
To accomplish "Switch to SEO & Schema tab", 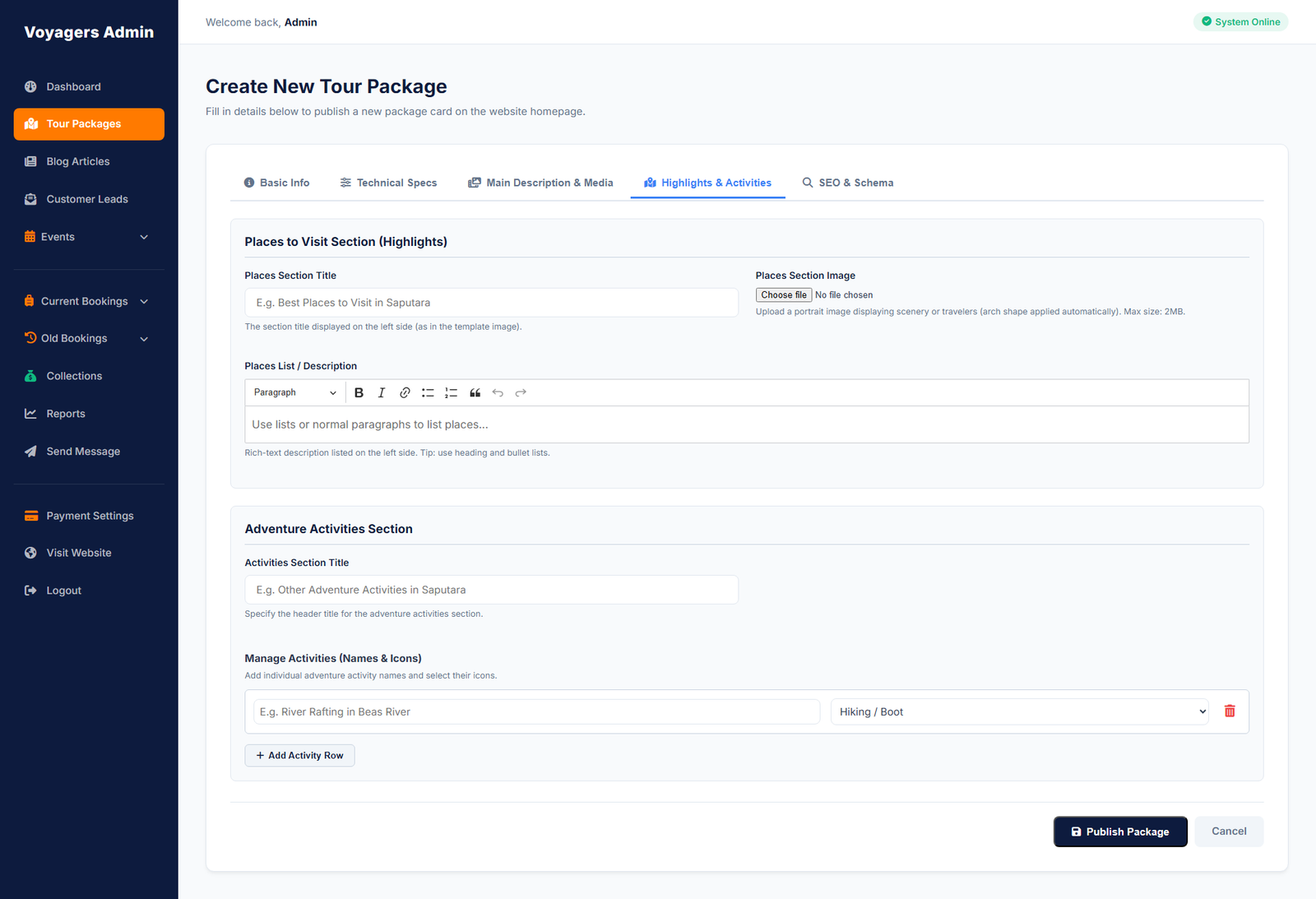I will pos(848,183).
